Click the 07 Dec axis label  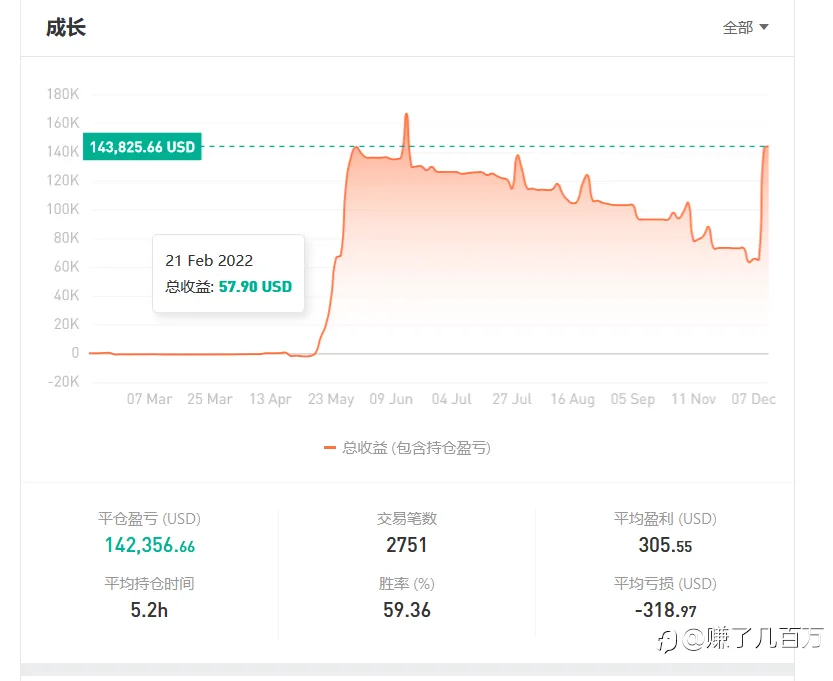click(753, 399)
